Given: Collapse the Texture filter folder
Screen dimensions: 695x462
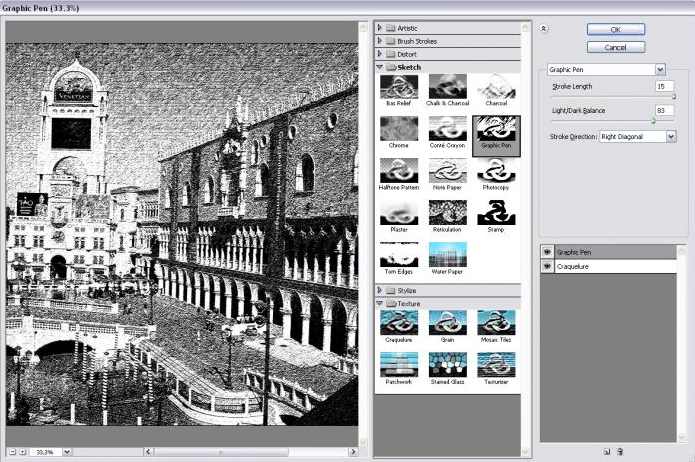Looking at the screenshot, I should point(379,303).
